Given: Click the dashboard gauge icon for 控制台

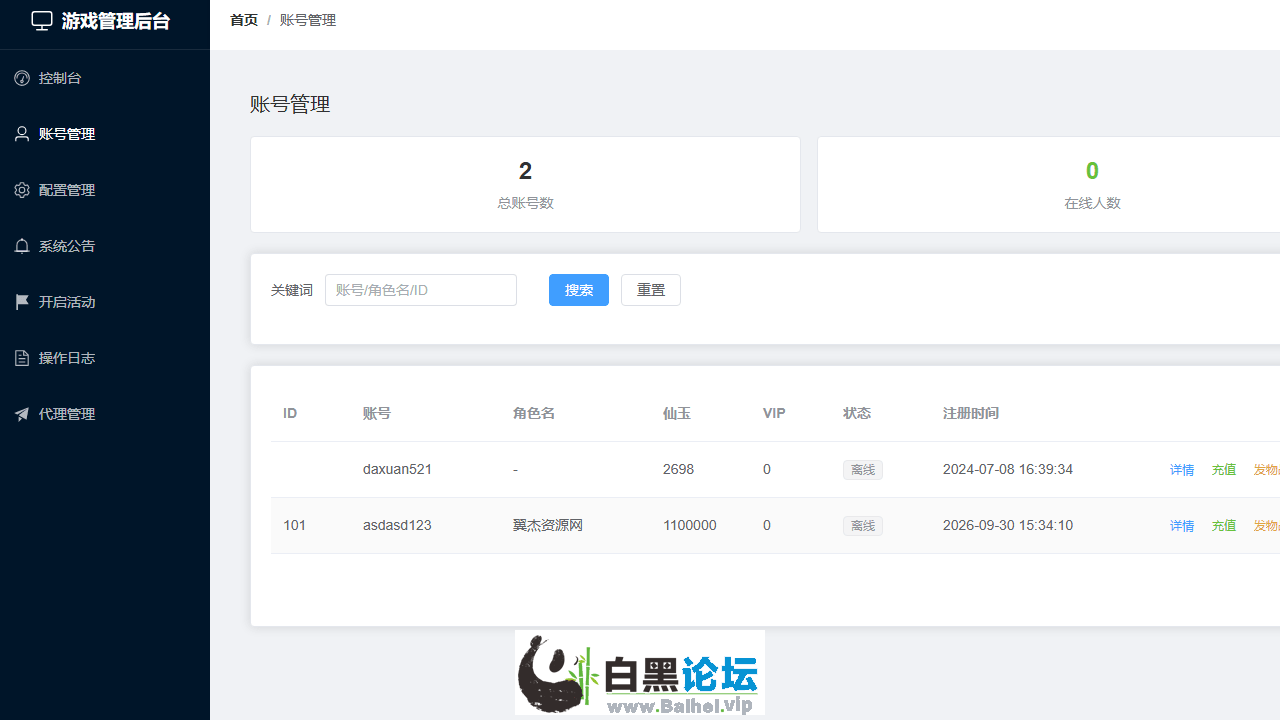Looking at the screenshot, I should coord(22,78).
